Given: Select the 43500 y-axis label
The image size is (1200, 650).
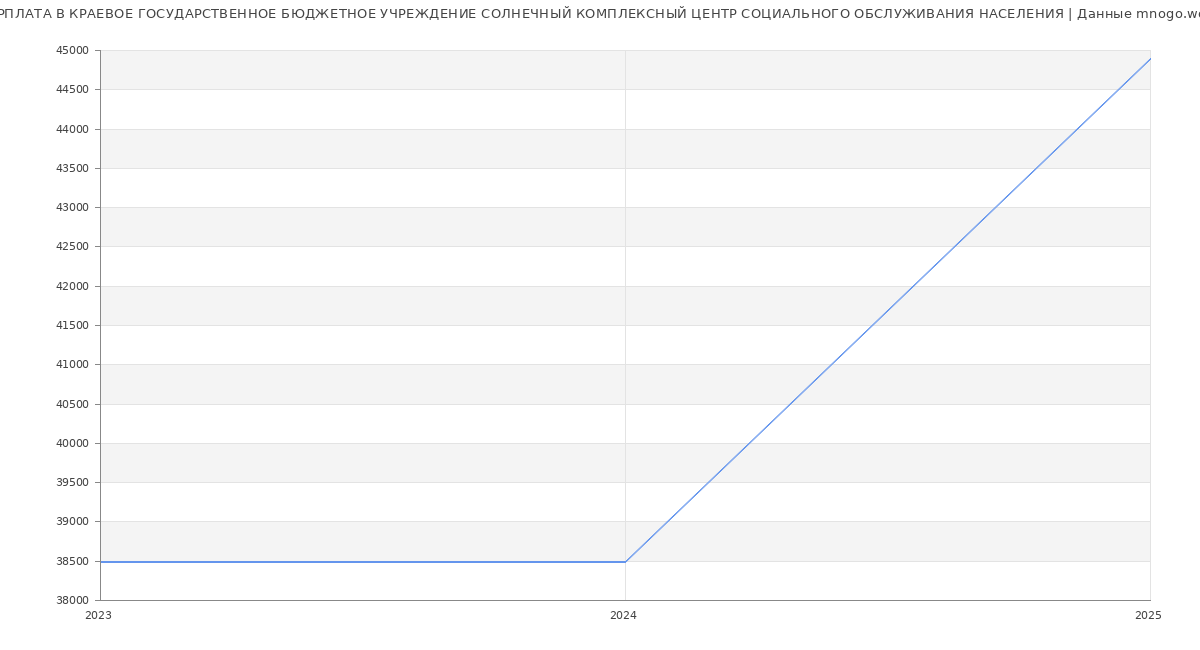Looking at the screenshot, I should 73,168.
